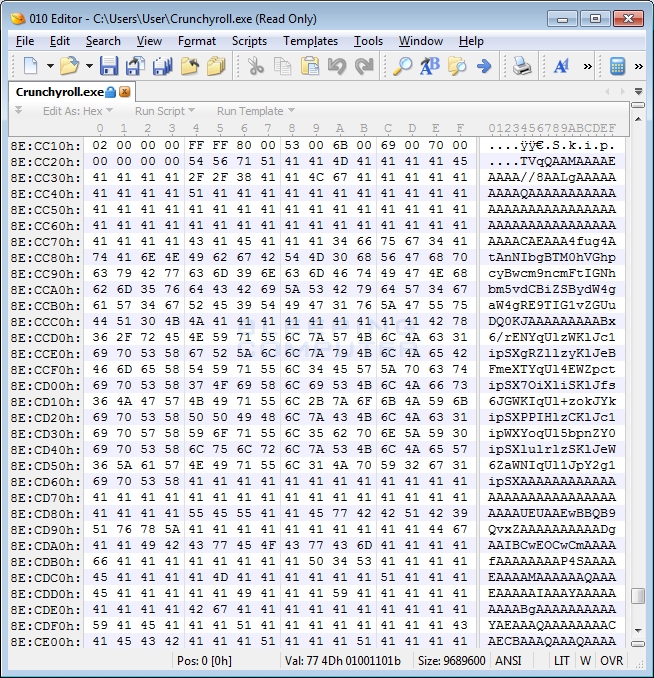Click the Cut scissors icon
The height and width of the screenshot is (678, 654).
point(256,66)
